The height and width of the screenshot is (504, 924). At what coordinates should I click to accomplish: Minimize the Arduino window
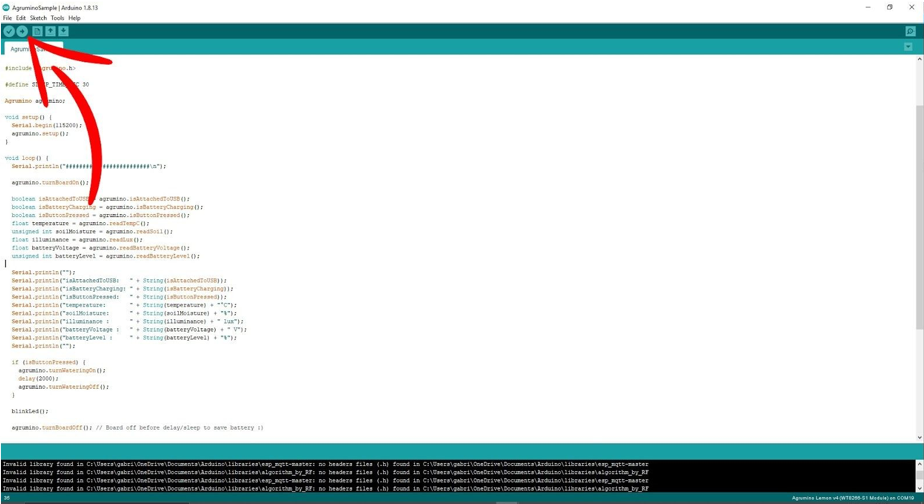[x=868, y=7]
